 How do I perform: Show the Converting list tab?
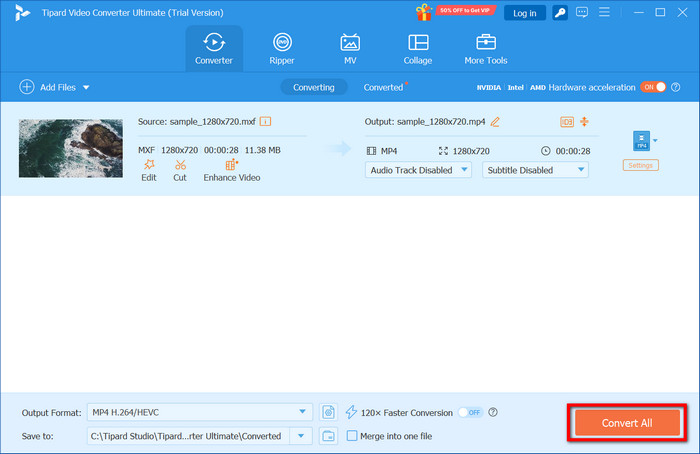pos(313,87)
